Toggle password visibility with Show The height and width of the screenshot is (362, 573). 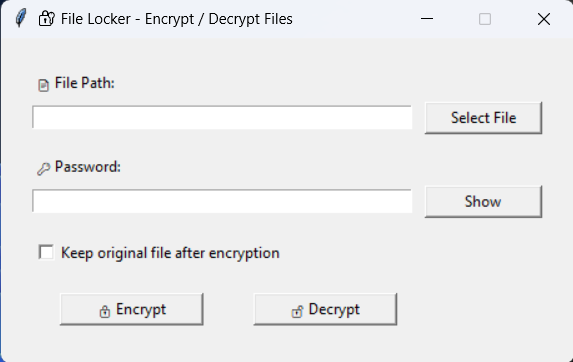point(483,202)
